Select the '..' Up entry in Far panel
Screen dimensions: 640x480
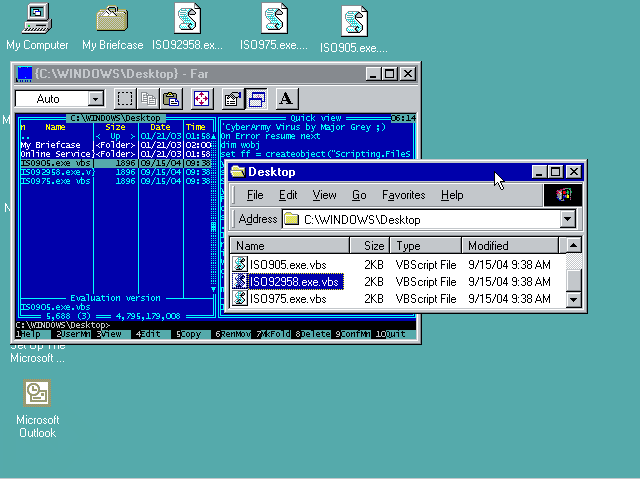(x=117, y=136)
